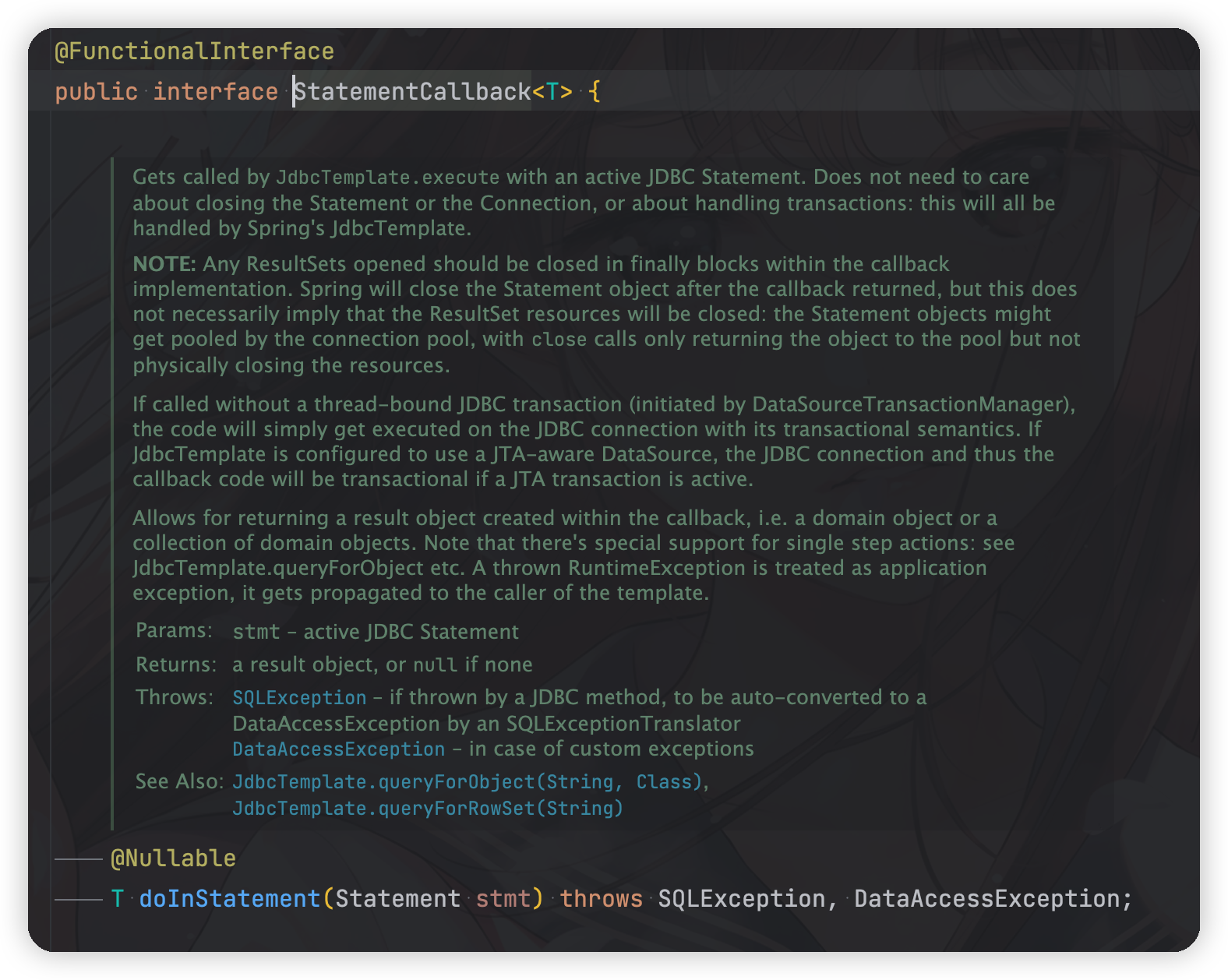
Task: Click the return type T before doInStatement
Action: (117, 899)
